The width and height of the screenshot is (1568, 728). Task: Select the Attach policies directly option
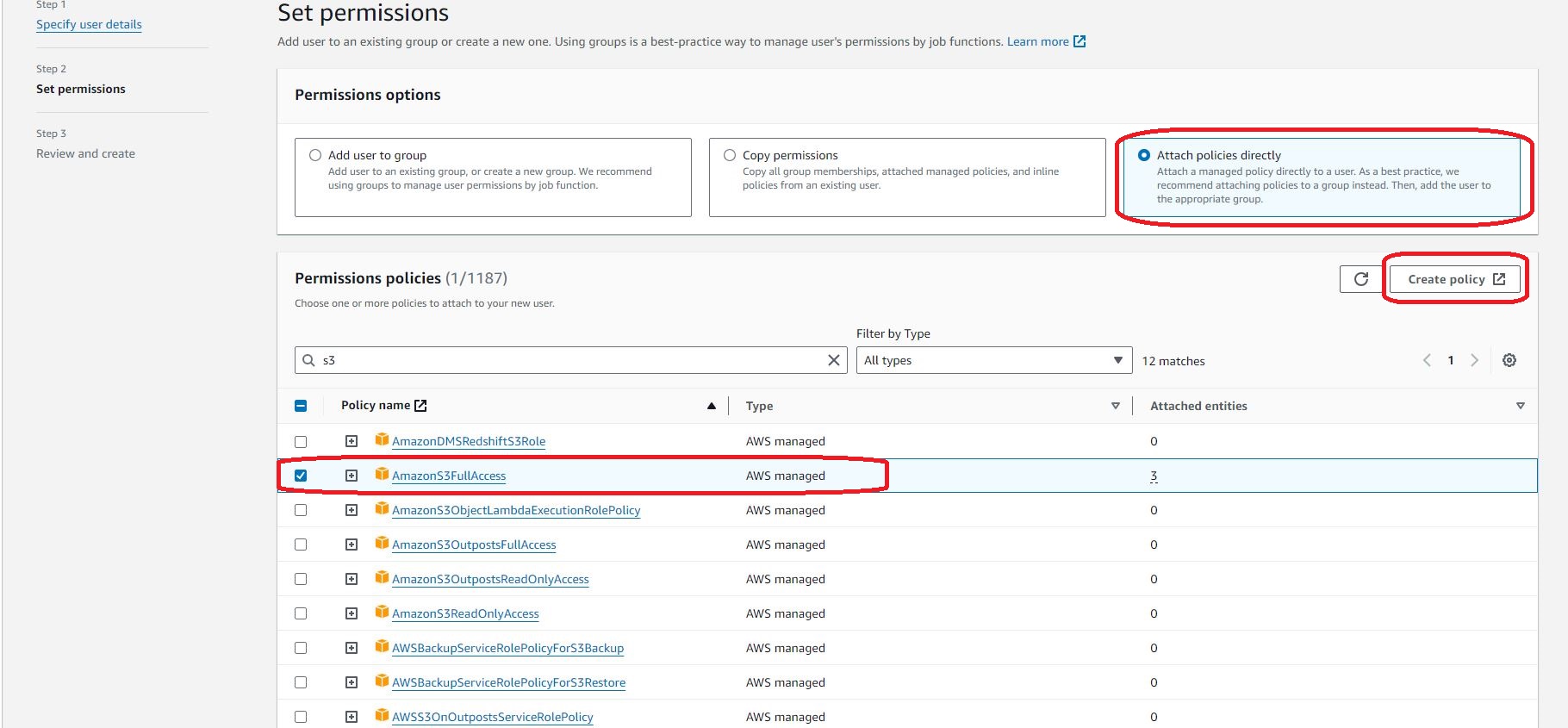point(1144,155)
